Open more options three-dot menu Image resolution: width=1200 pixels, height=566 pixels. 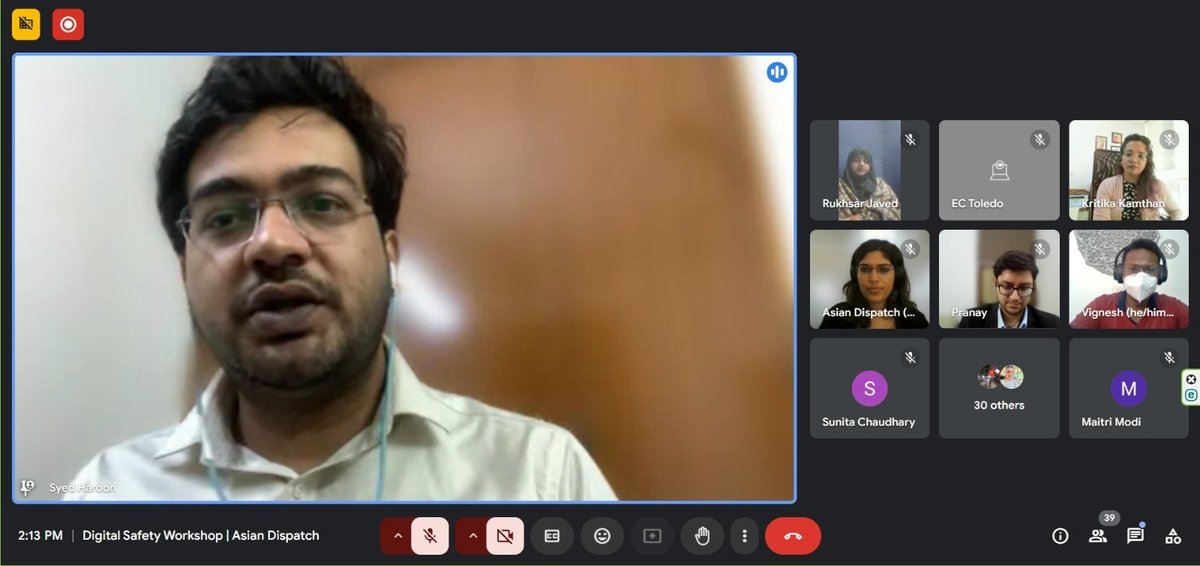click(744, 536)
